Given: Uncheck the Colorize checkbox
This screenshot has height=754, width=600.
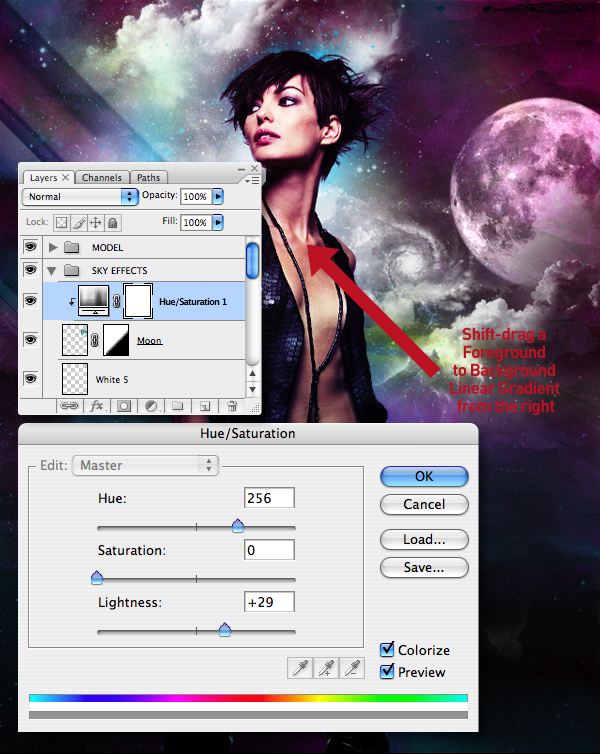Looking at the screenshot, I should coord(387,650).
